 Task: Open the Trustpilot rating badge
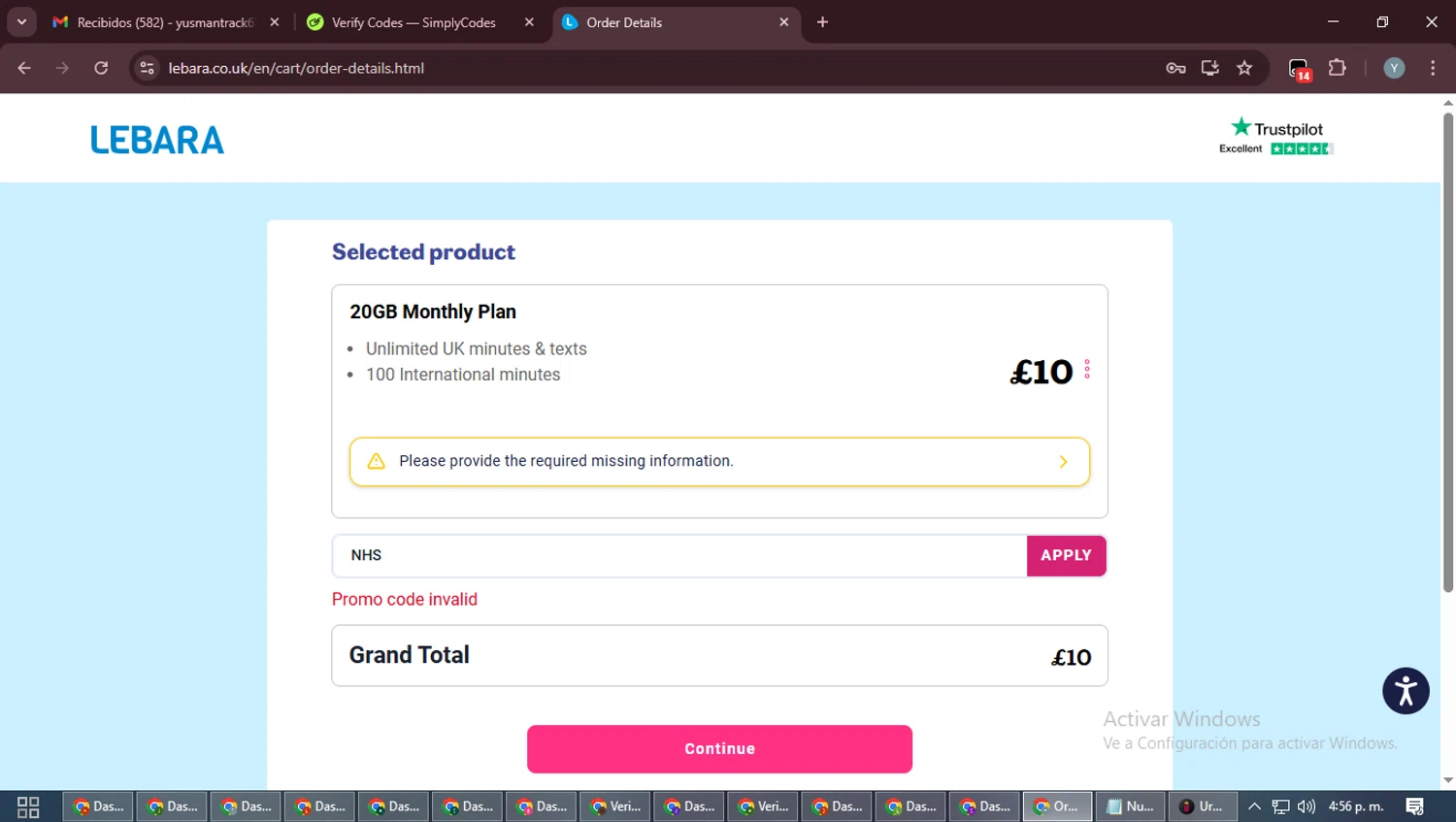coord(1276,137)
